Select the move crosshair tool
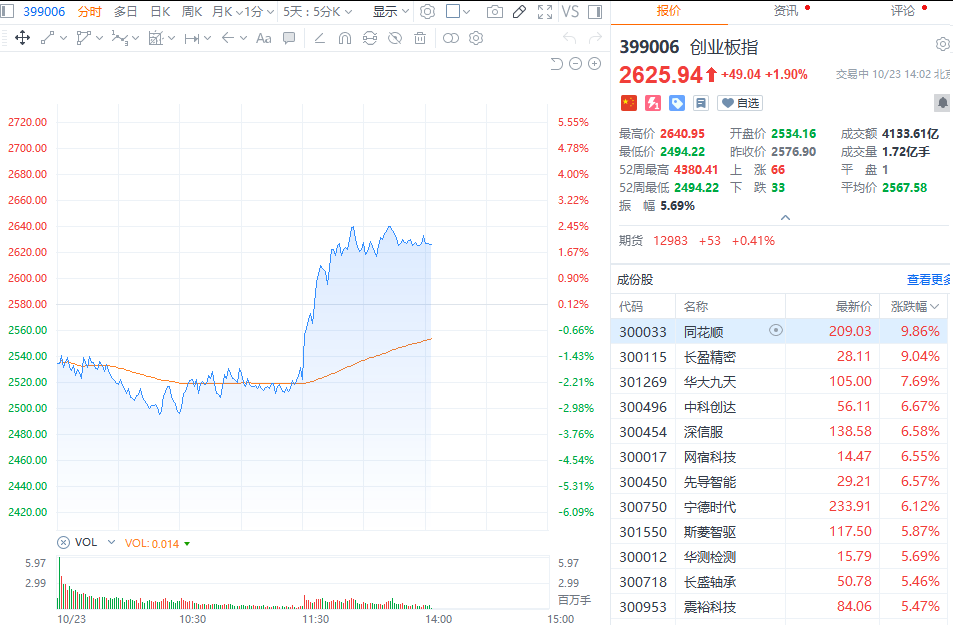Image resolution: width=953 pixels, height=625 pixels. coord(22,38)
